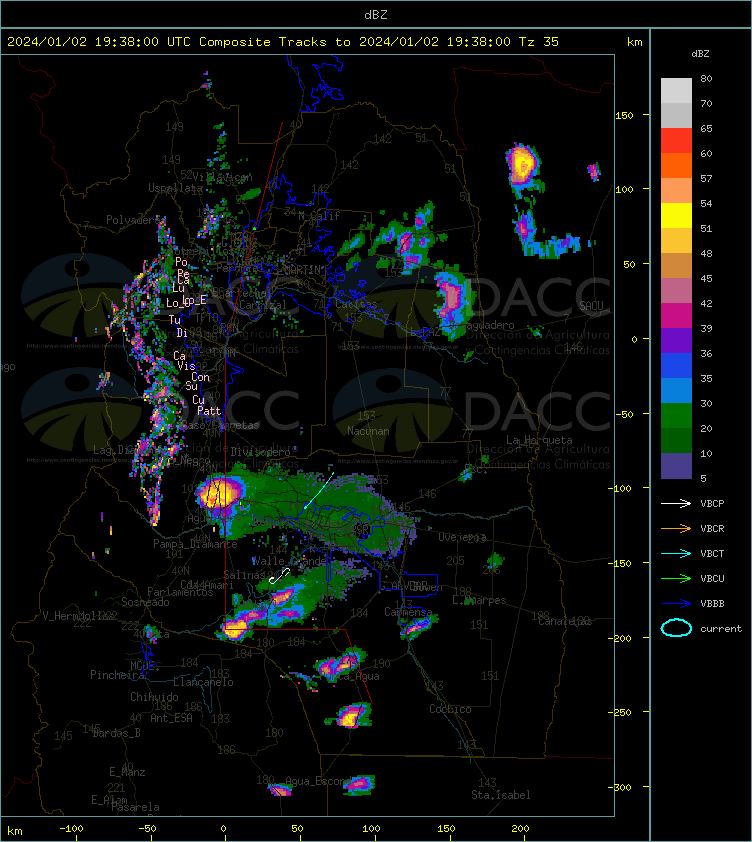Click the 100 tick on the horizontal axis
This screenshot has width=752, height=842.
click(371, 829)
